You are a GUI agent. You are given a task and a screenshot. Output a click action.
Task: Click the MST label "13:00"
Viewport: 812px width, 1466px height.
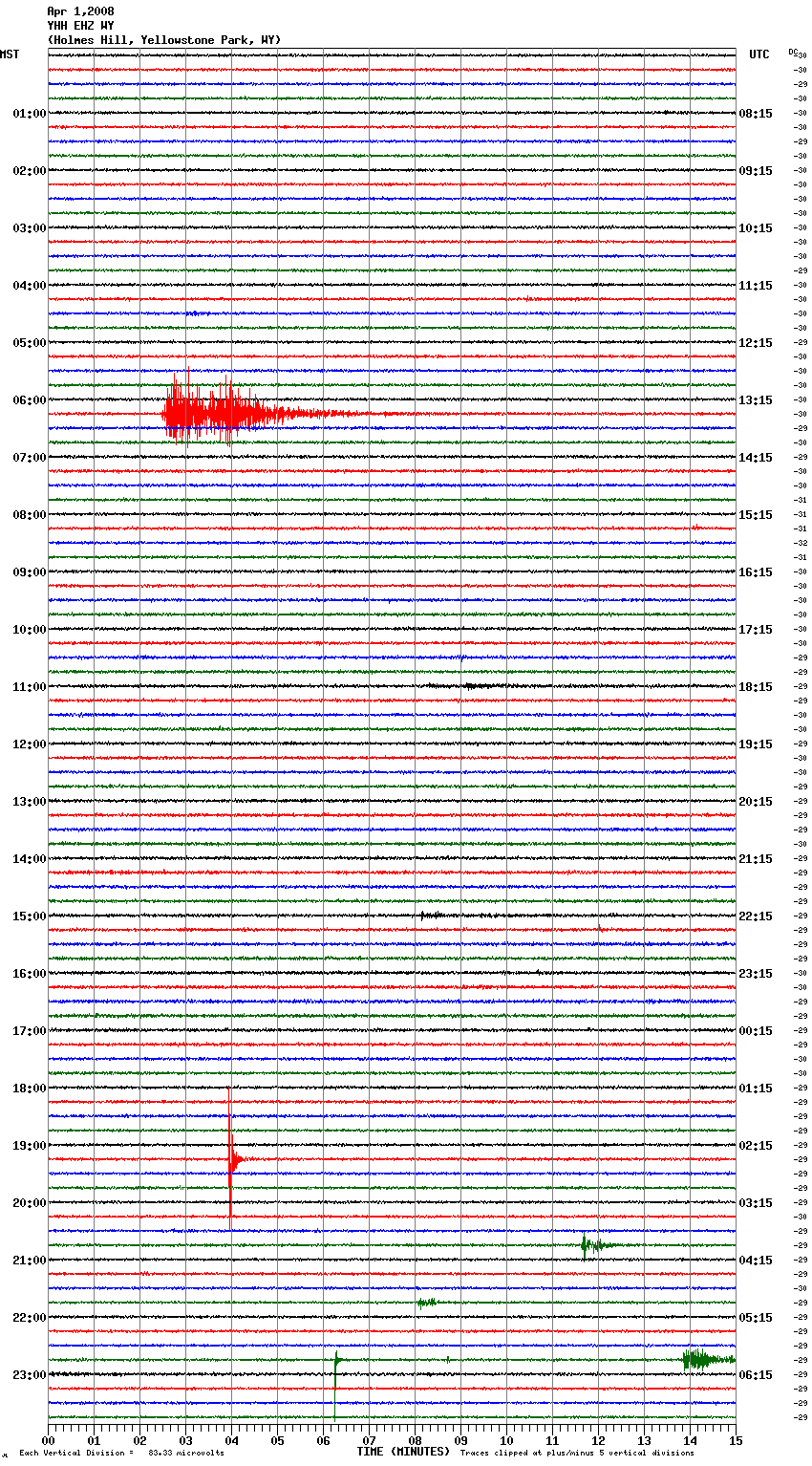click(30, 802)
